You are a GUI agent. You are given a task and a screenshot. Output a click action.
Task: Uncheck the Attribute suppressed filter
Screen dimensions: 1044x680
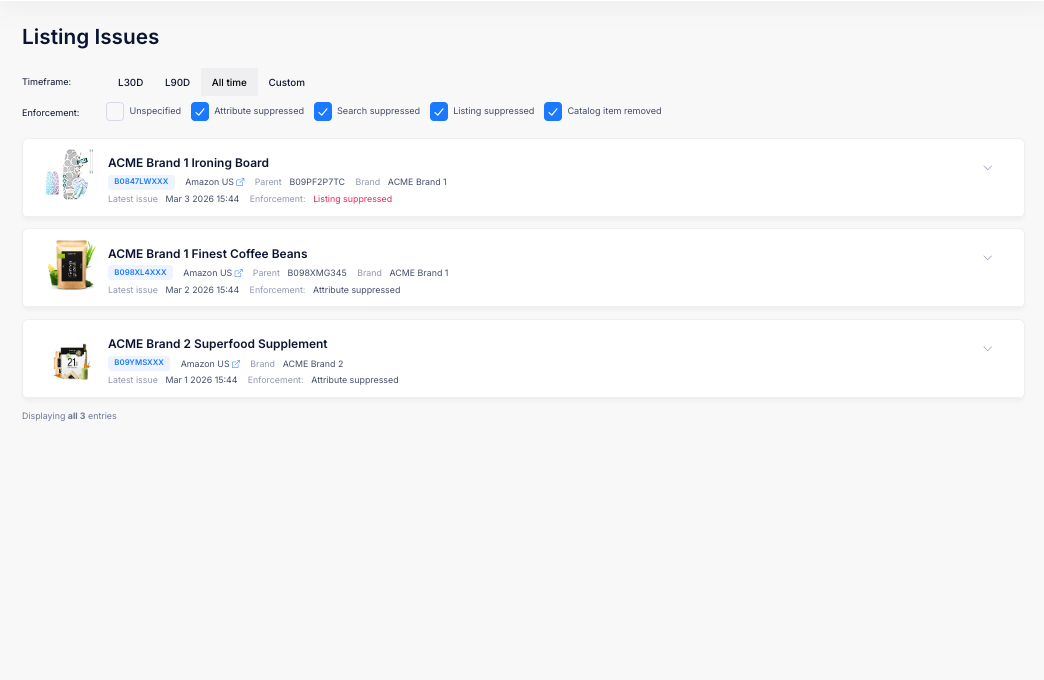(x=200, y=111)
